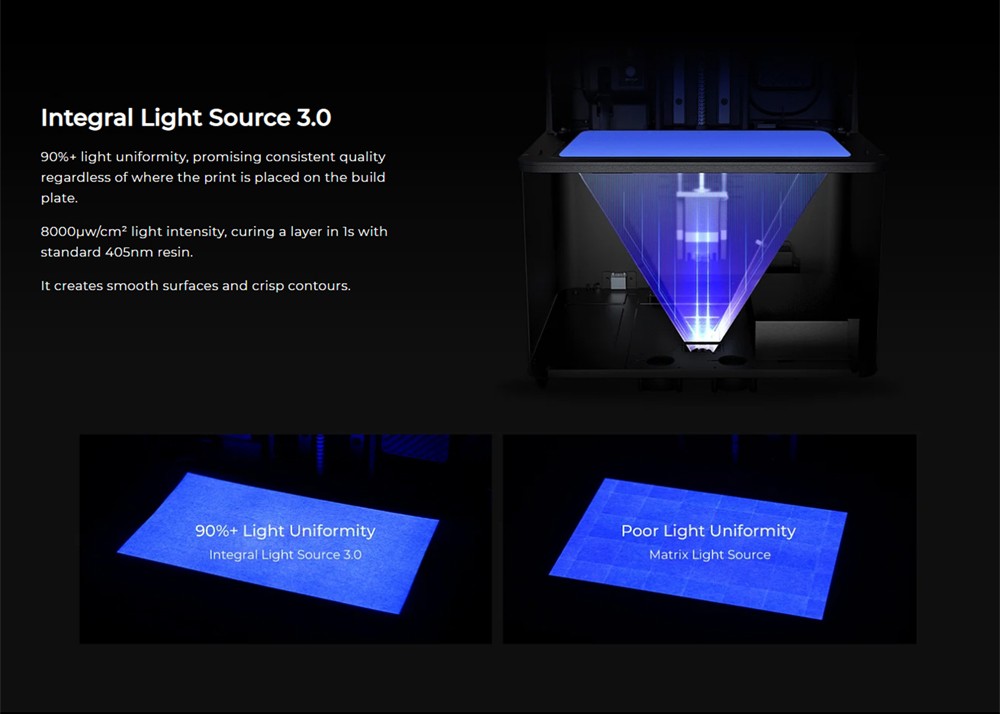Open the Poor Light Uniformity comparison image
The image size is (1000, 714).
pos(709,539)
